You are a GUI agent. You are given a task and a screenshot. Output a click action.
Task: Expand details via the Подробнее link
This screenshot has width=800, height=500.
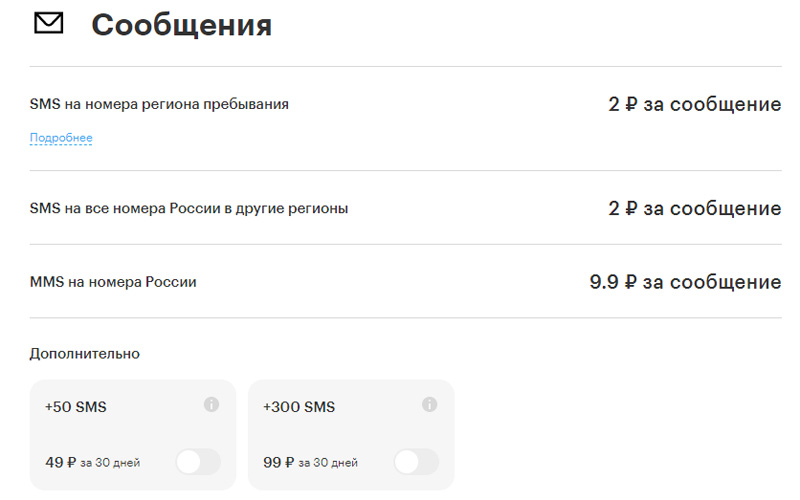coord(61,138)
